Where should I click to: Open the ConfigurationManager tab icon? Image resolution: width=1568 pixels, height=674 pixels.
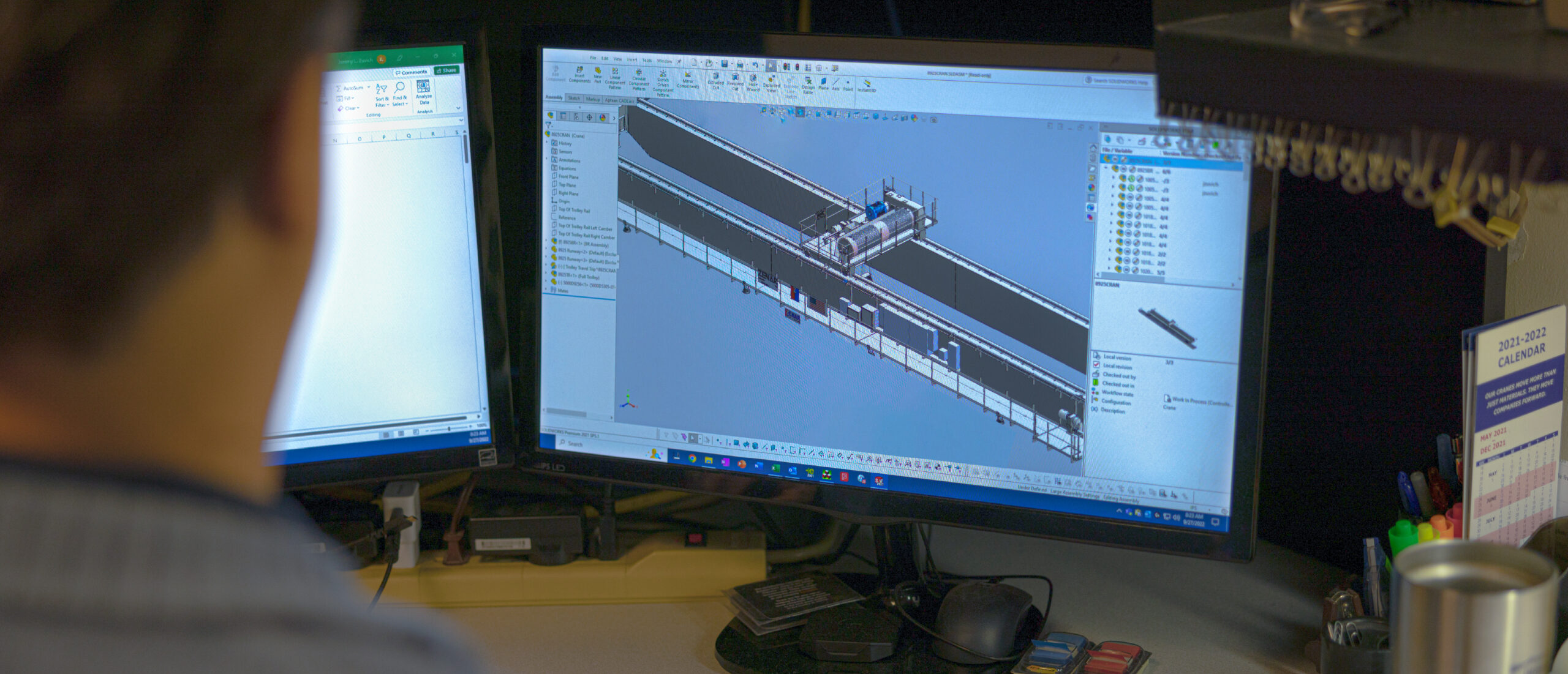576,116
